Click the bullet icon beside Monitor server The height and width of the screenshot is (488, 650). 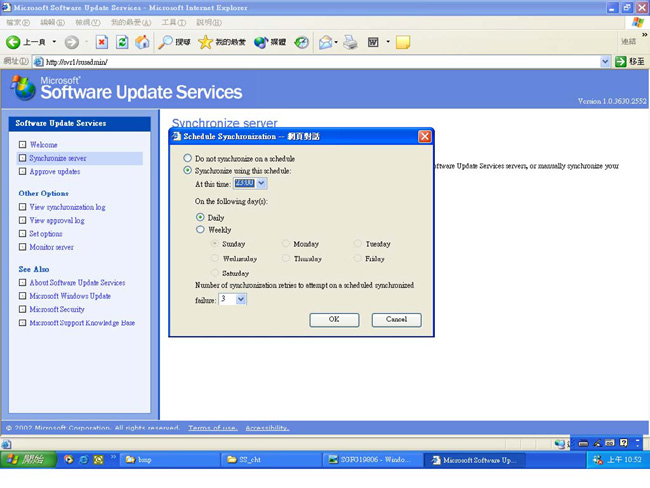[22, 247]
